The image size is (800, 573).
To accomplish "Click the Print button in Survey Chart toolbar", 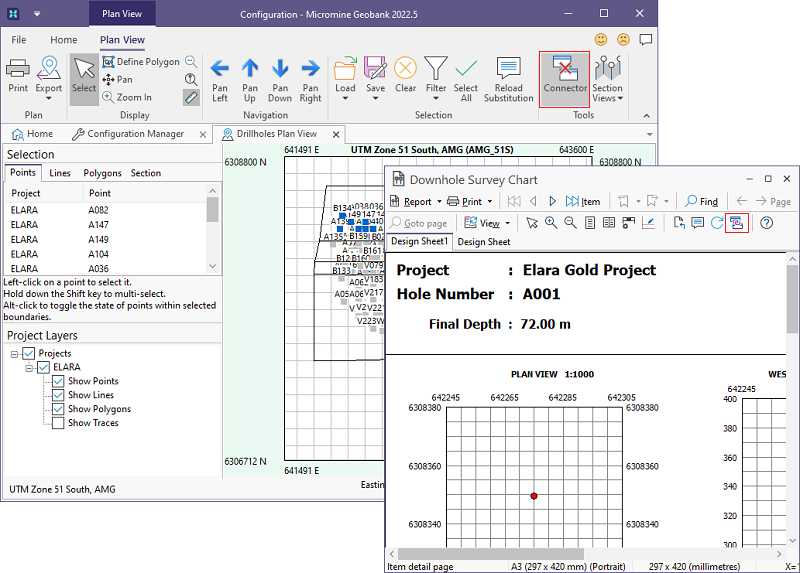I will [x=465, y=201].
